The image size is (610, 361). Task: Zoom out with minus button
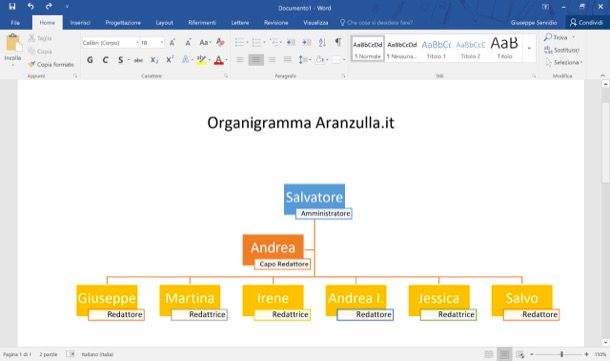coord(532,354)
